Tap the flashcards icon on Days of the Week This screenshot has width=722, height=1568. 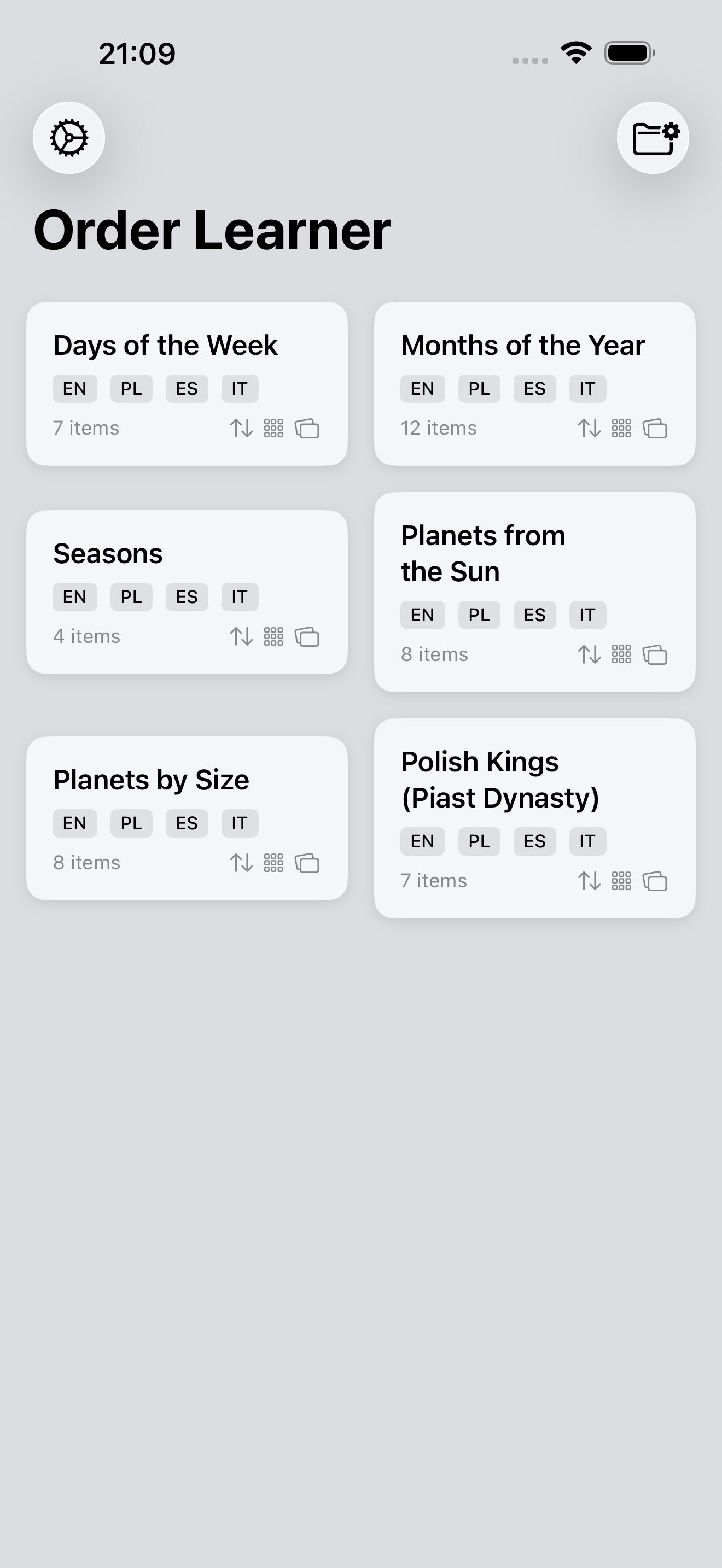click(x=307, y=429)
